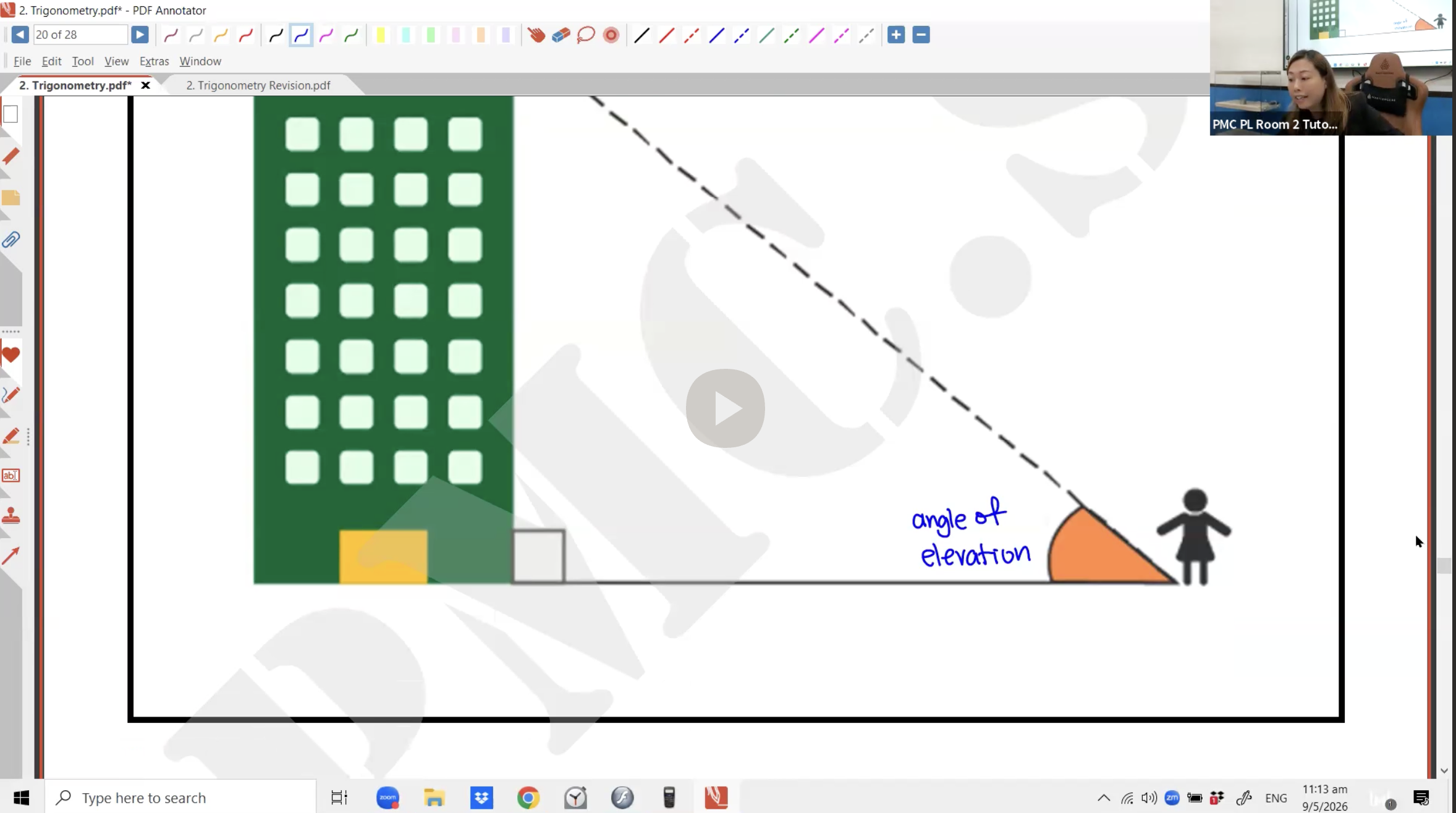Select the Pan hand tool
The image size is (1456, 813).
pyautogui.click(x=536, y=35)
